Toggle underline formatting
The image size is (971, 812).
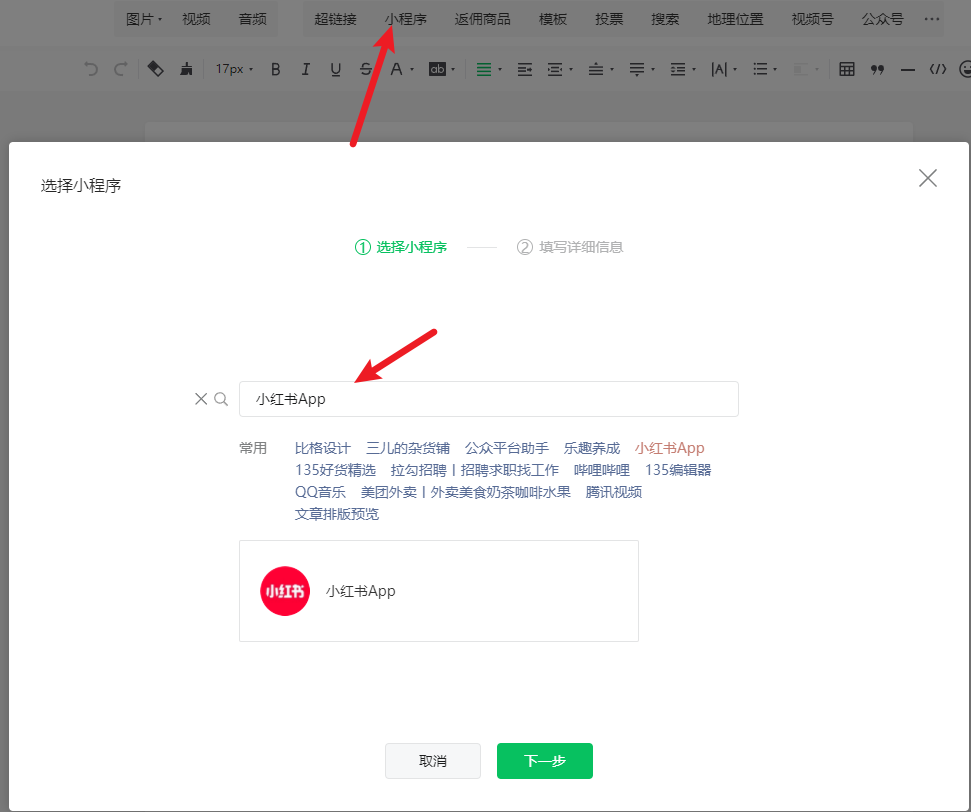[x=336, y=69]
